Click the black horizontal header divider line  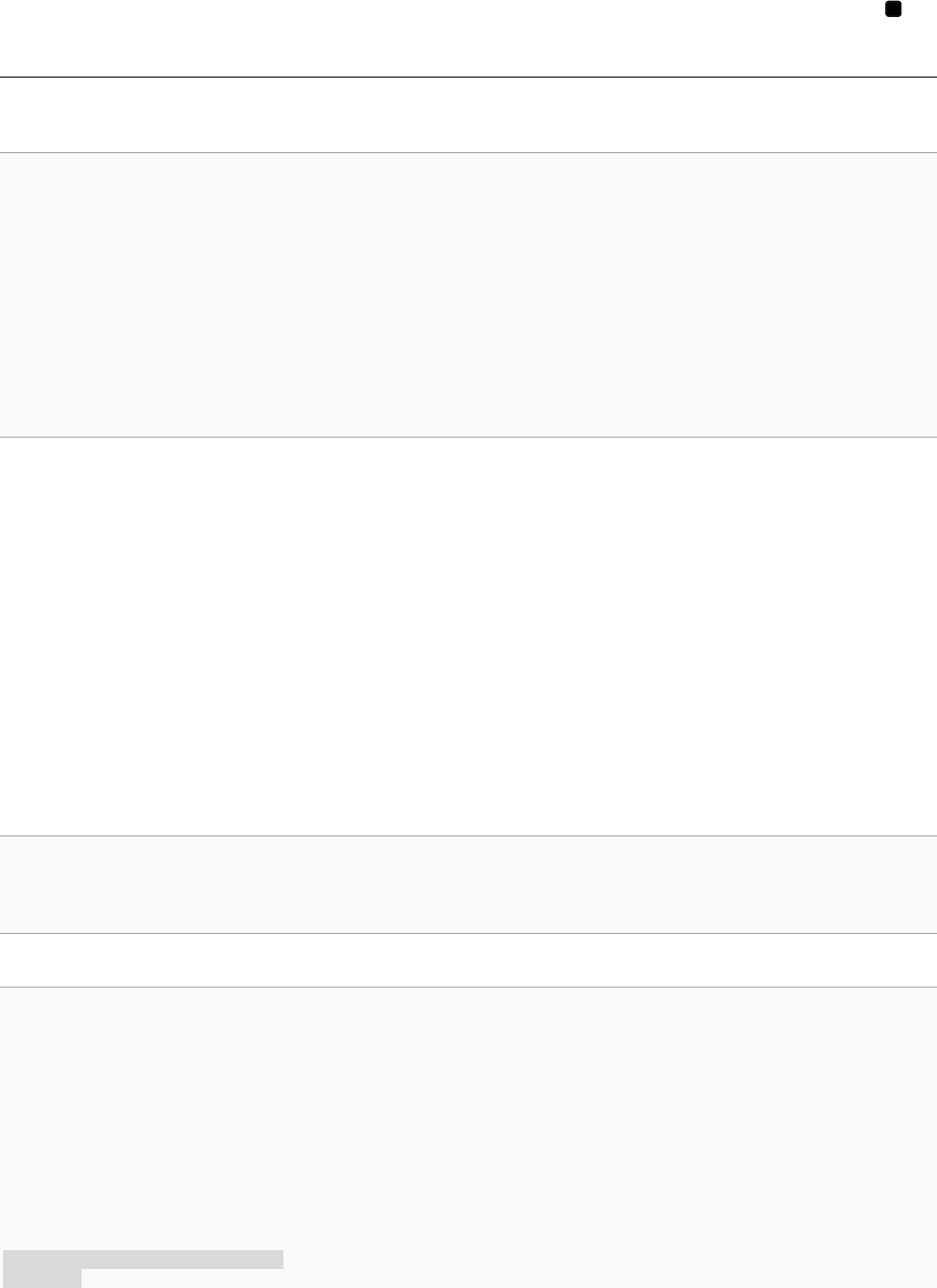click(x=468, y=77)
